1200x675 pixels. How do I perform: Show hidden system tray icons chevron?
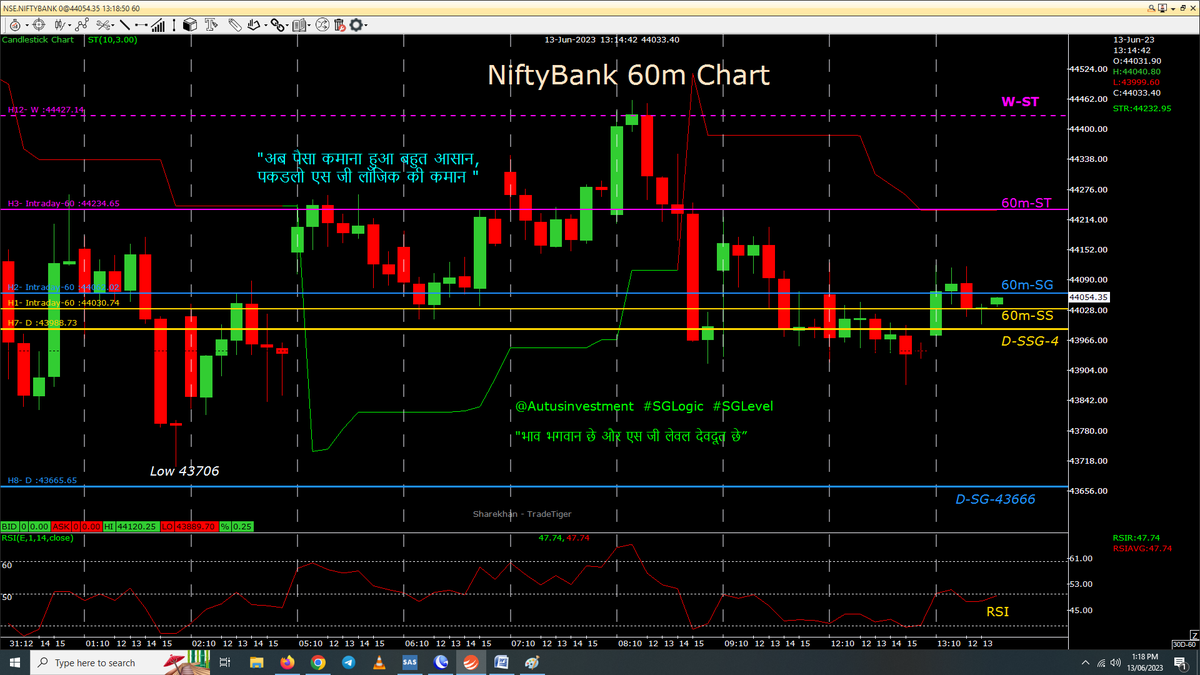click(1085, 662)
